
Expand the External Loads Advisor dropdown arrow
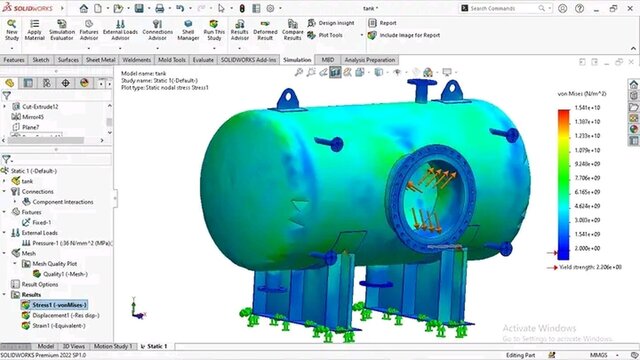[x=120, y=48]
